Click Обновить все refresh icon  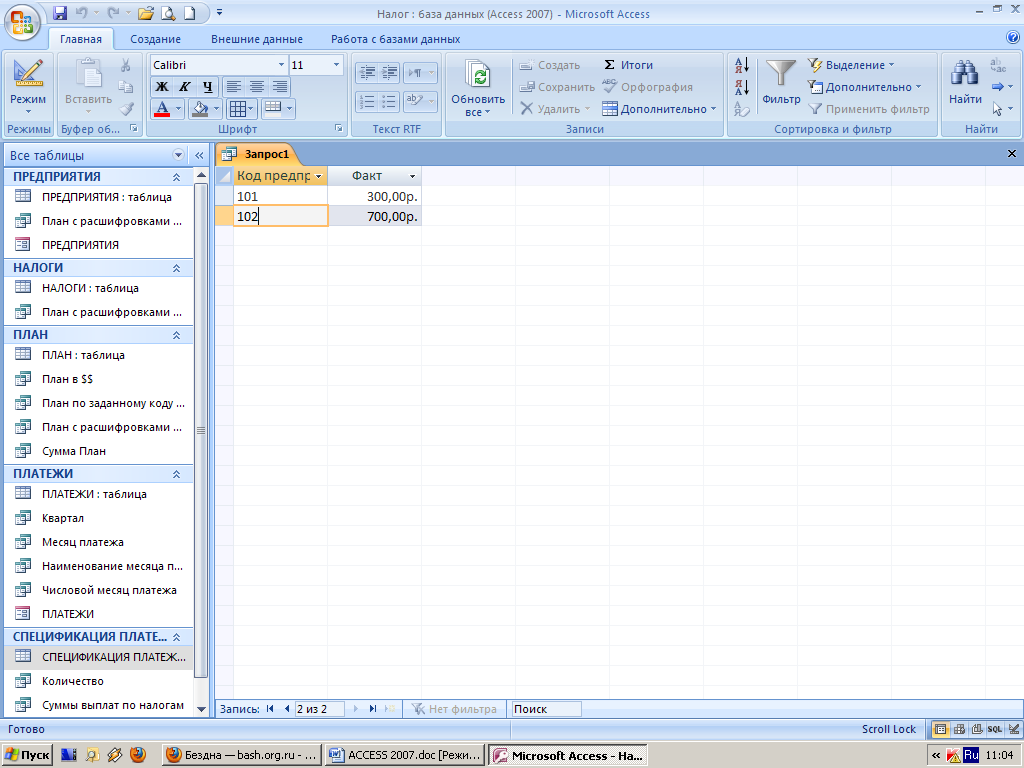pyautogui.click(x=479, y=75)
